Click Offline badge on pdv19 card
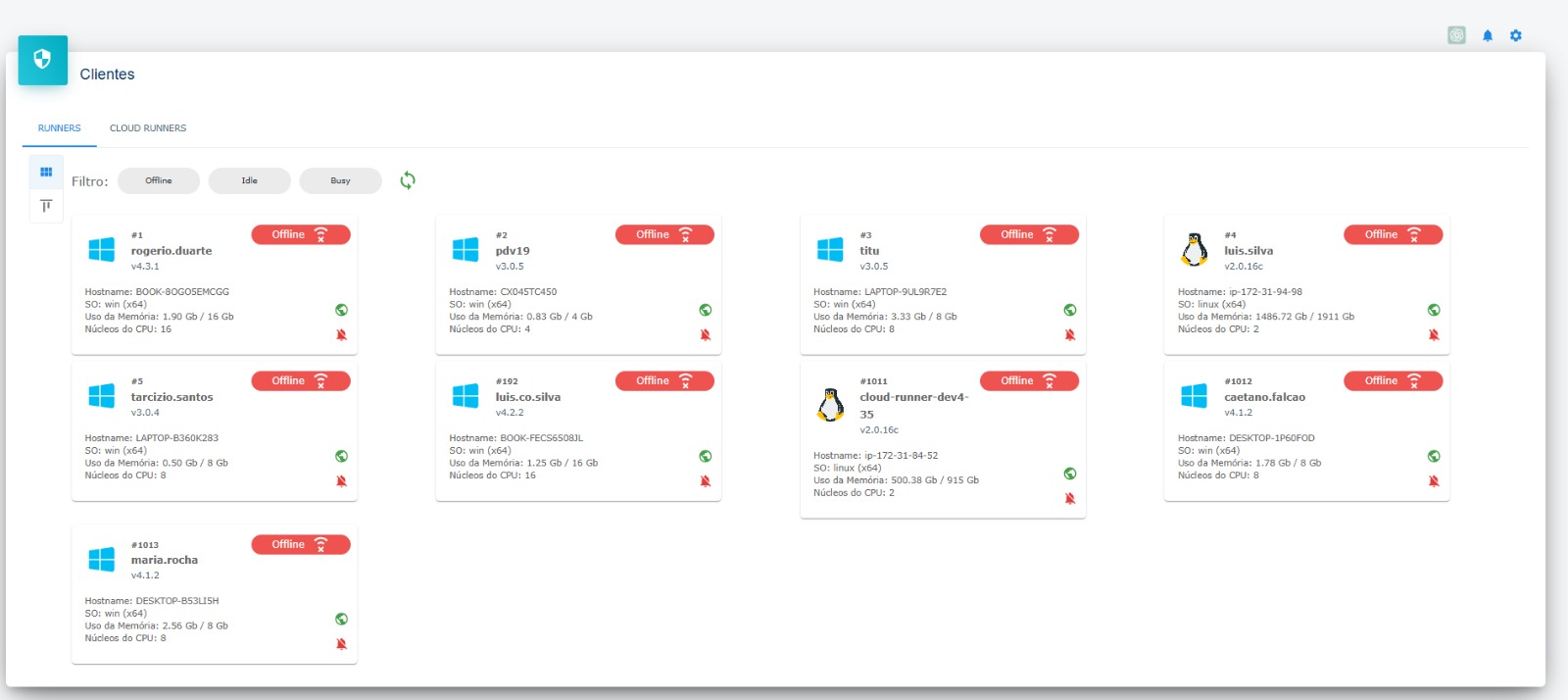Viewport: 1568px width, 700px height. [665, 234]
